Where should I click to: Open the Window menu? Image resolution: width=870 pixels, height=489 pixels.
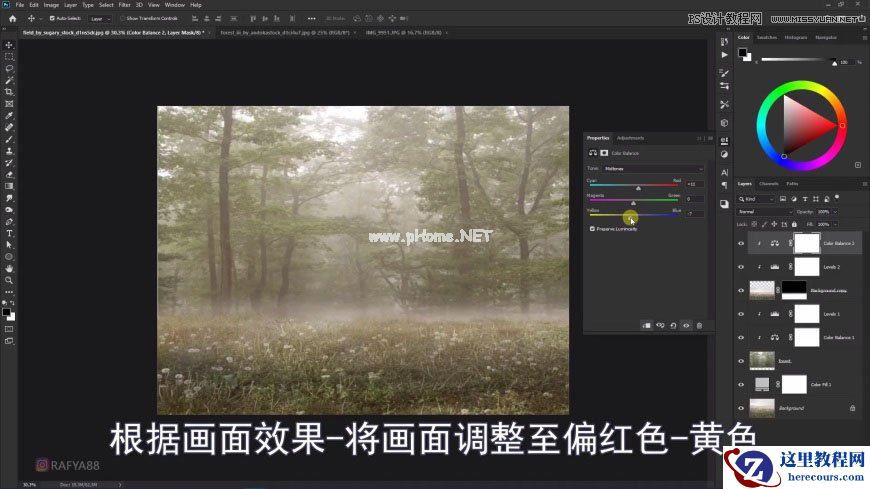[175, 4]
